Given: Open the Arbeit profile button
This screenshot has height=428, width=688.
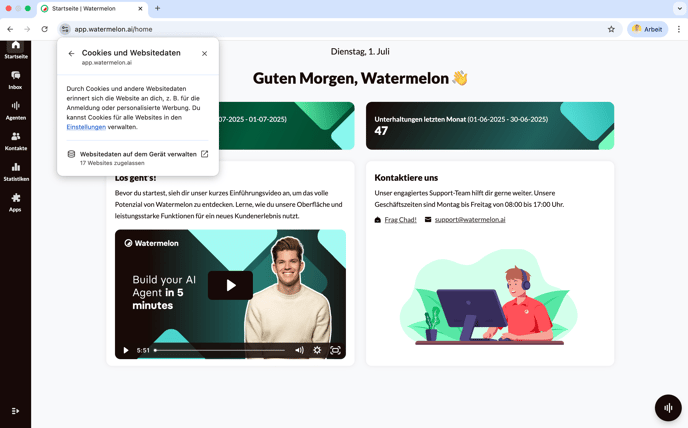Looking at the screenshot, I should (x=647, y=29).
